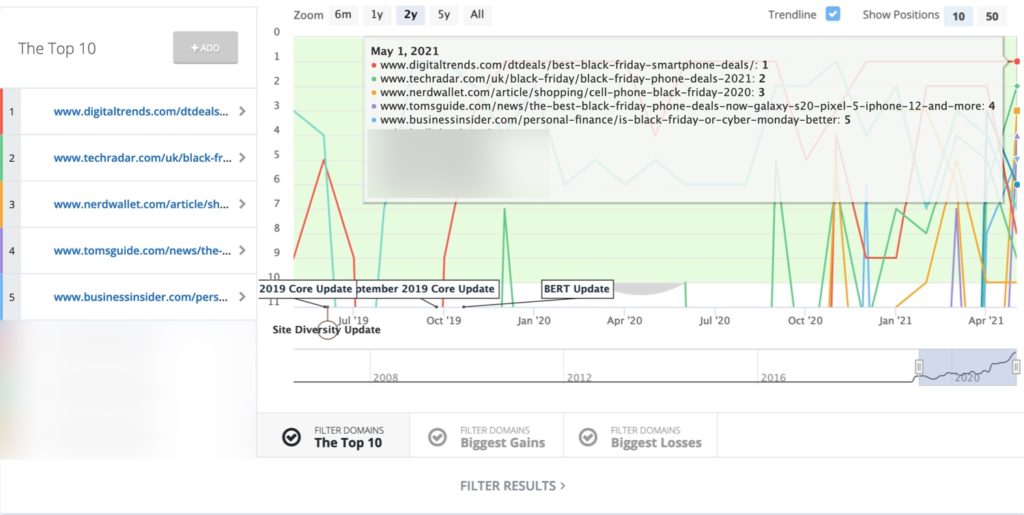
Task: Click Biggest Losses checkmark icon
Action: pos(588,437)
